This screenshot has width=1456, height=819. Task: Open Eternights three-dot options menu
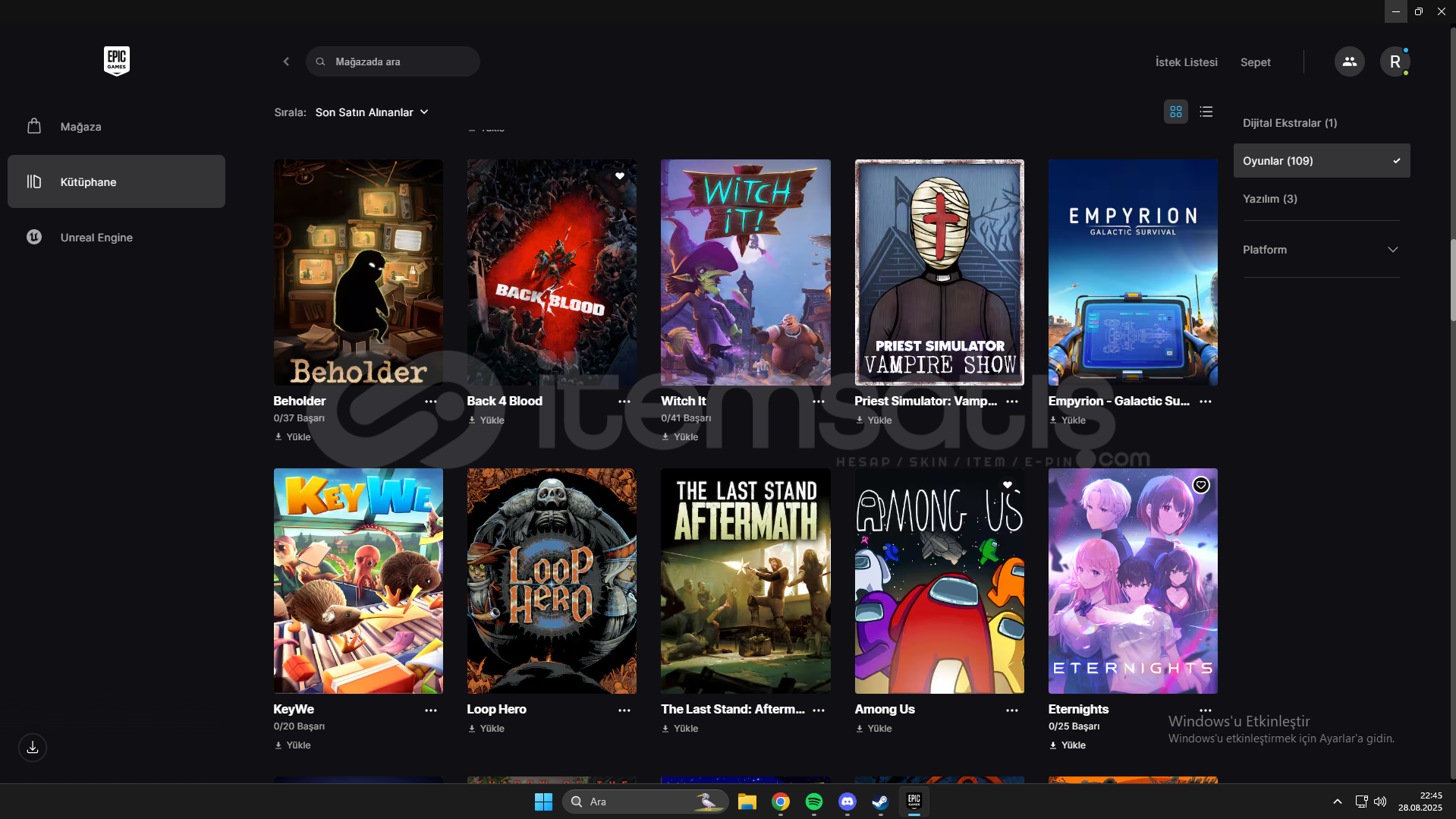click(x=1205, y=710)
